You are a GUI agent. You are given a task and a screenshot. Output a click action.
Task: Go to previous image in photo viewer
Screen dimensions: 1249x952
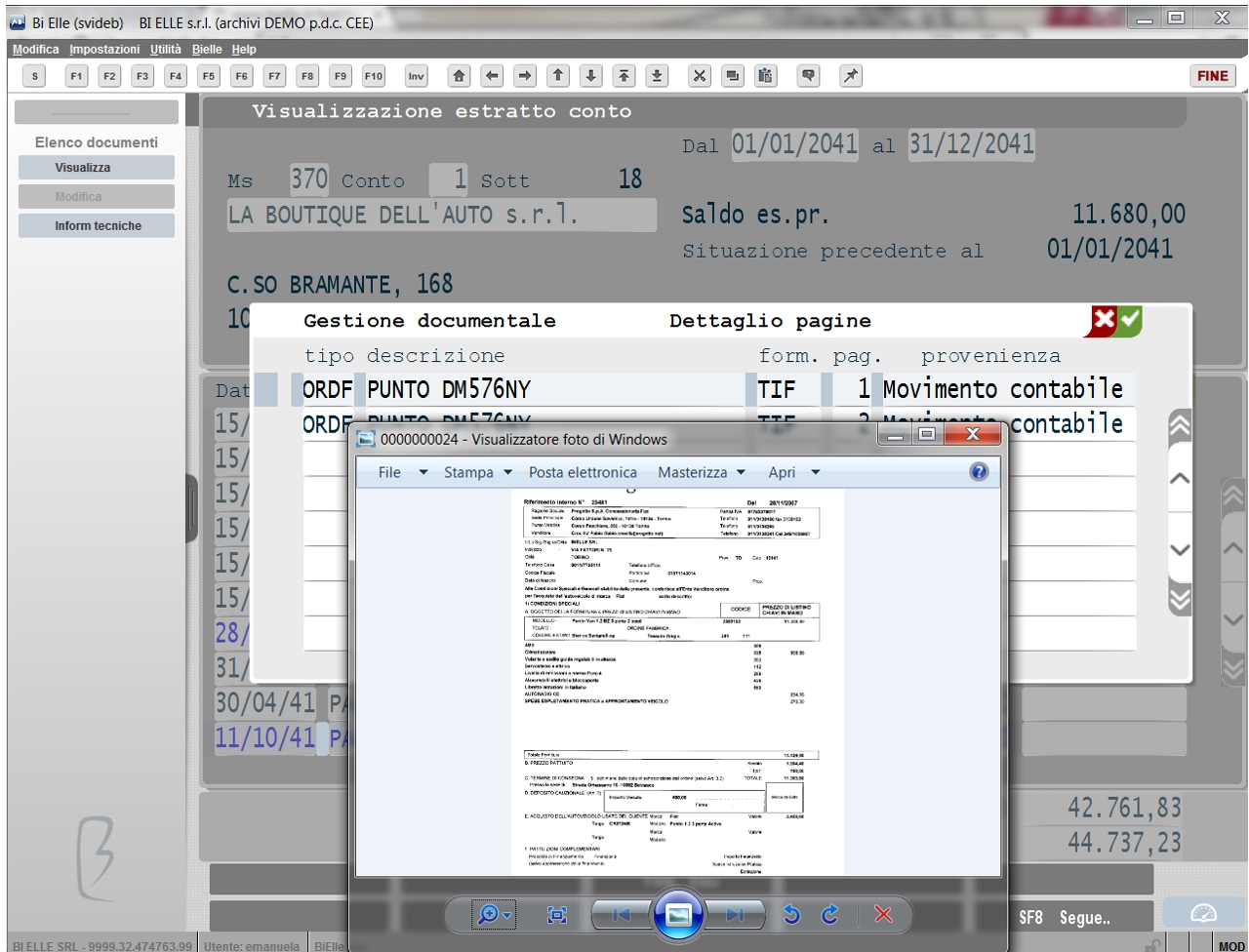[x=622, y=915]
